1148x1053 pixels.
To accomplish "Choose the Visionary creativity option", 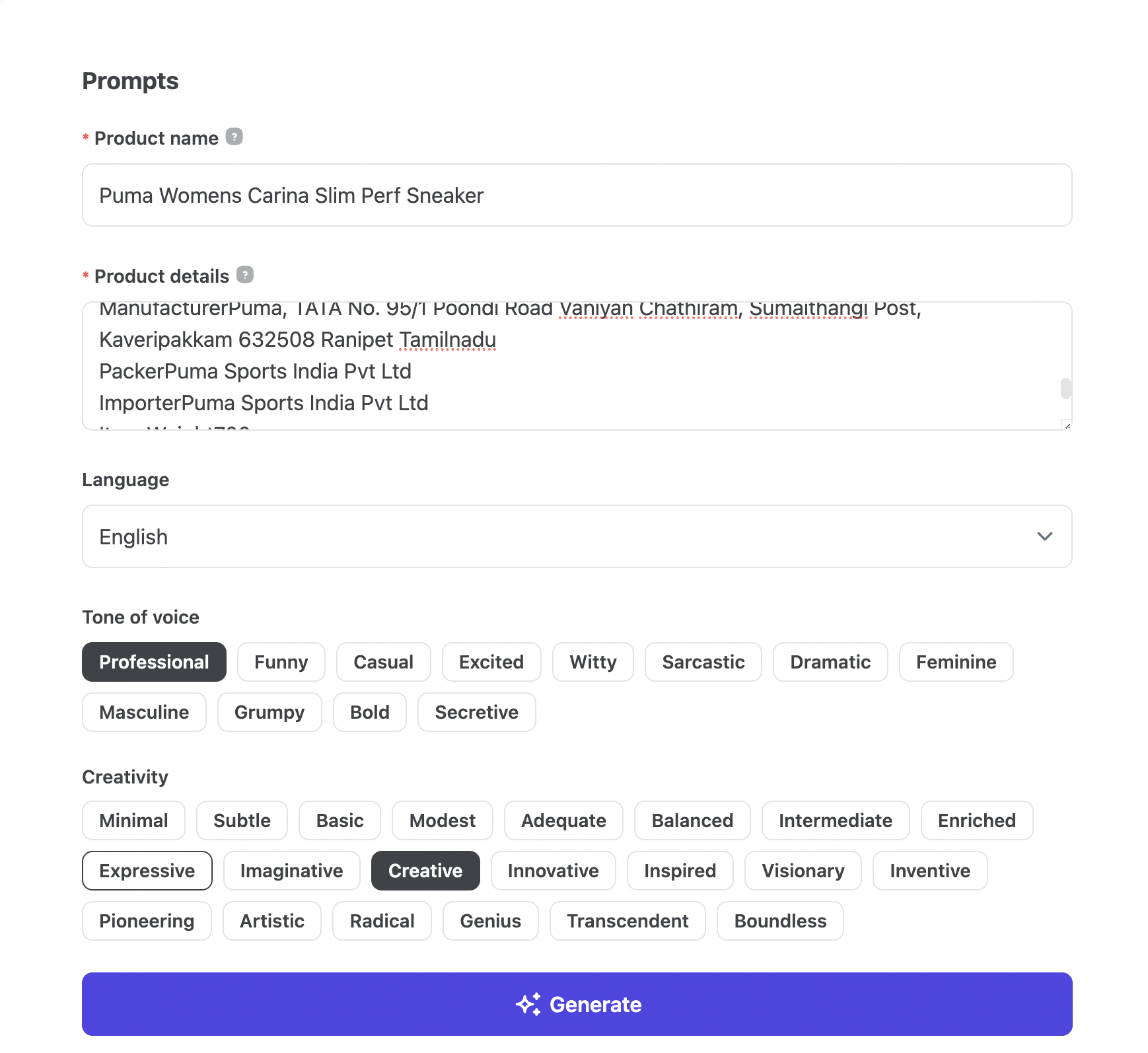I will 803,871.
